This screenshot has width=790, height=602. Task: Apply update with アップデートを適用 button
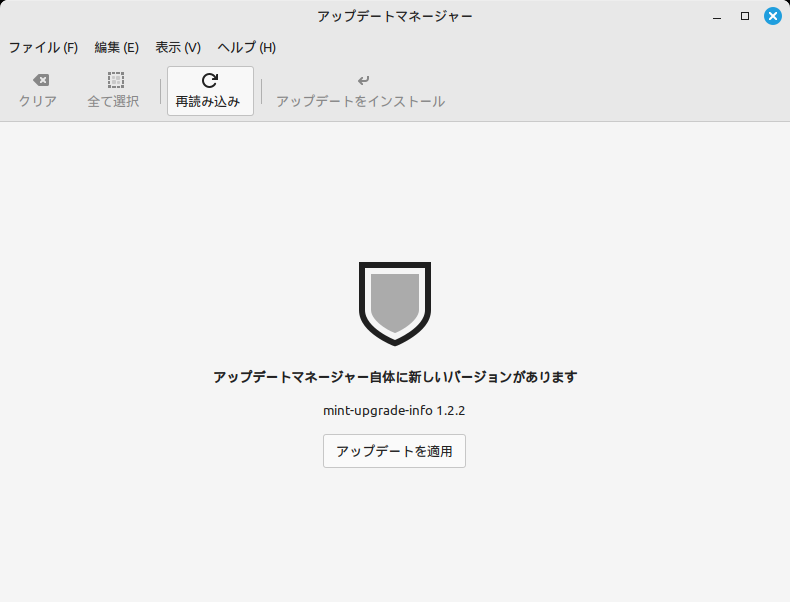pos(394,451)
